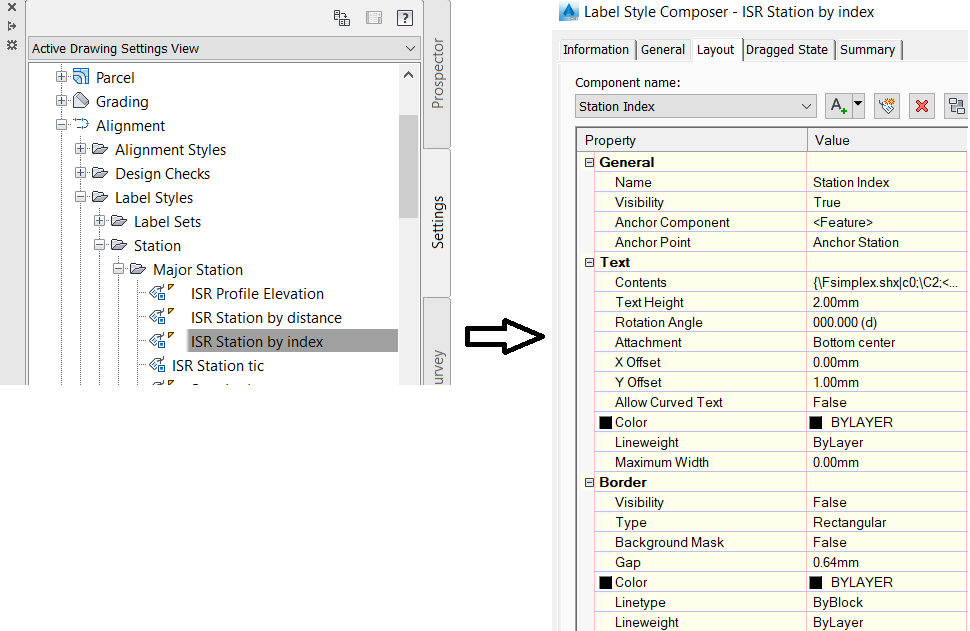This screenshot has height=631, width=970.
Task: Collapse the Alignment tree node
Action: [61, 124]
